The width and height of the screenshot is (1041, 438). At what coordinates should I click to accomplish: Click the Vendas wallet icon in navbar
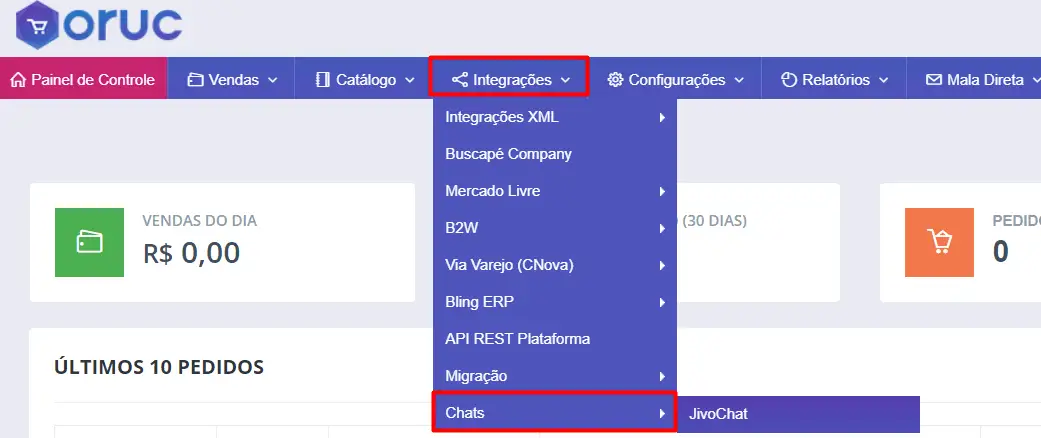click(195, 80)
